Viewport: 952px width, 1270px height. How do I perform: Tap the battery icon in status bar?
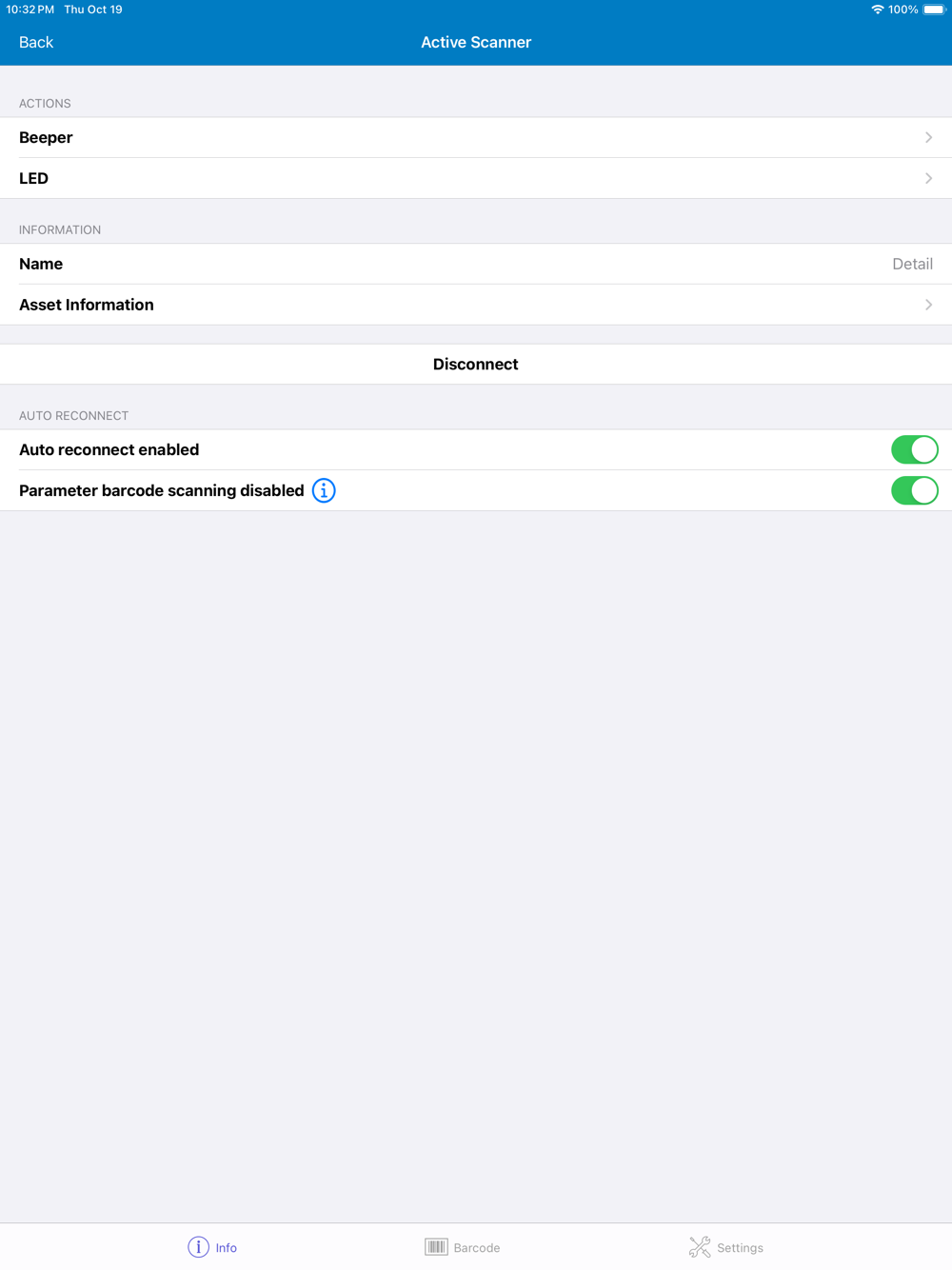pyautogui.click(x=935, y=10)
